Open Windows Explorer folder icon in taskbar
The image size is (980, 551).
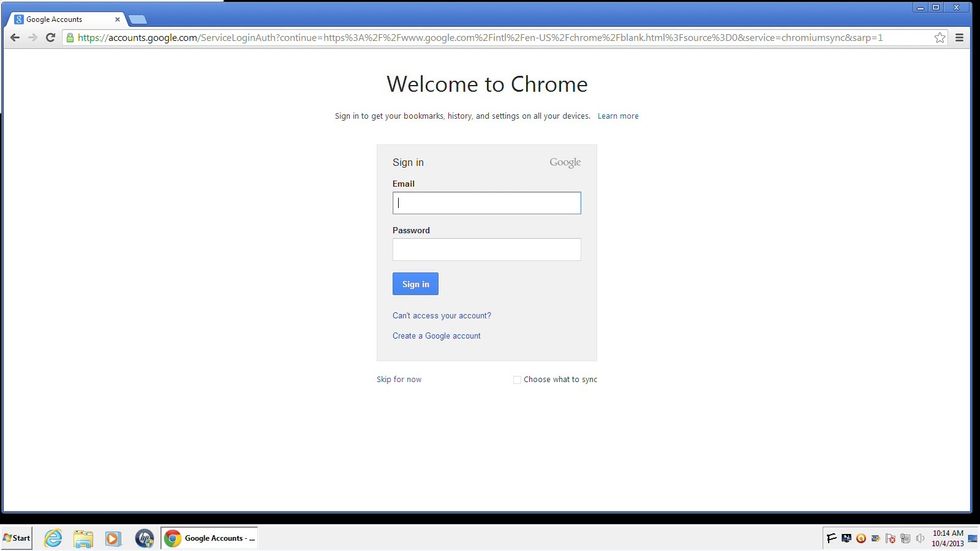(83, 538)
